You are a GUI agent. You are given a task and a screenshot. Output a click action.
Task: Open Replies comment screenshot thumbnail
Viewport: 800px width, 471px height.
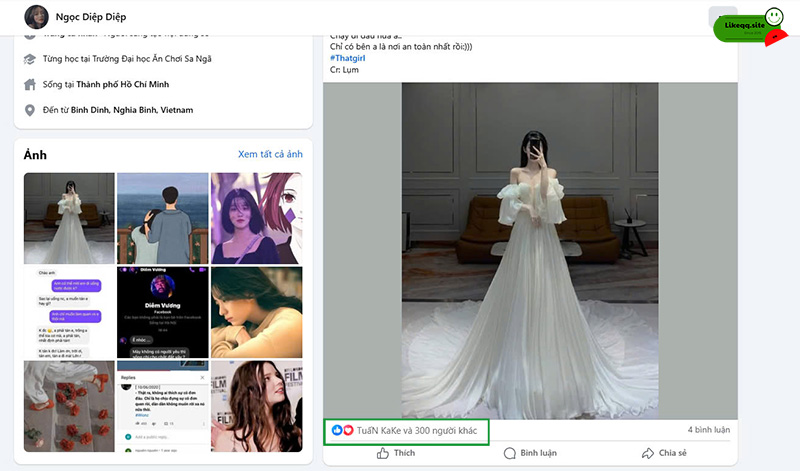tap(163, 406)
